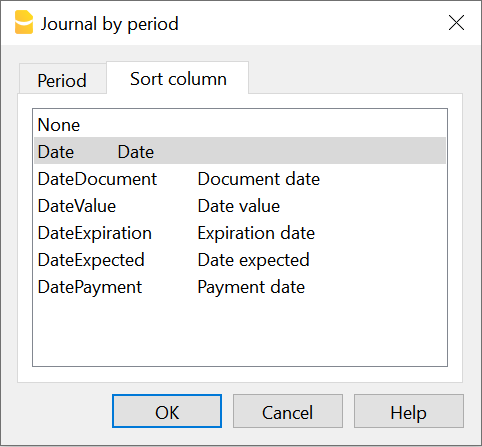Pick the DatePayment sort option
The width and height of the screenshot is (482, 447).
(240, 287)
